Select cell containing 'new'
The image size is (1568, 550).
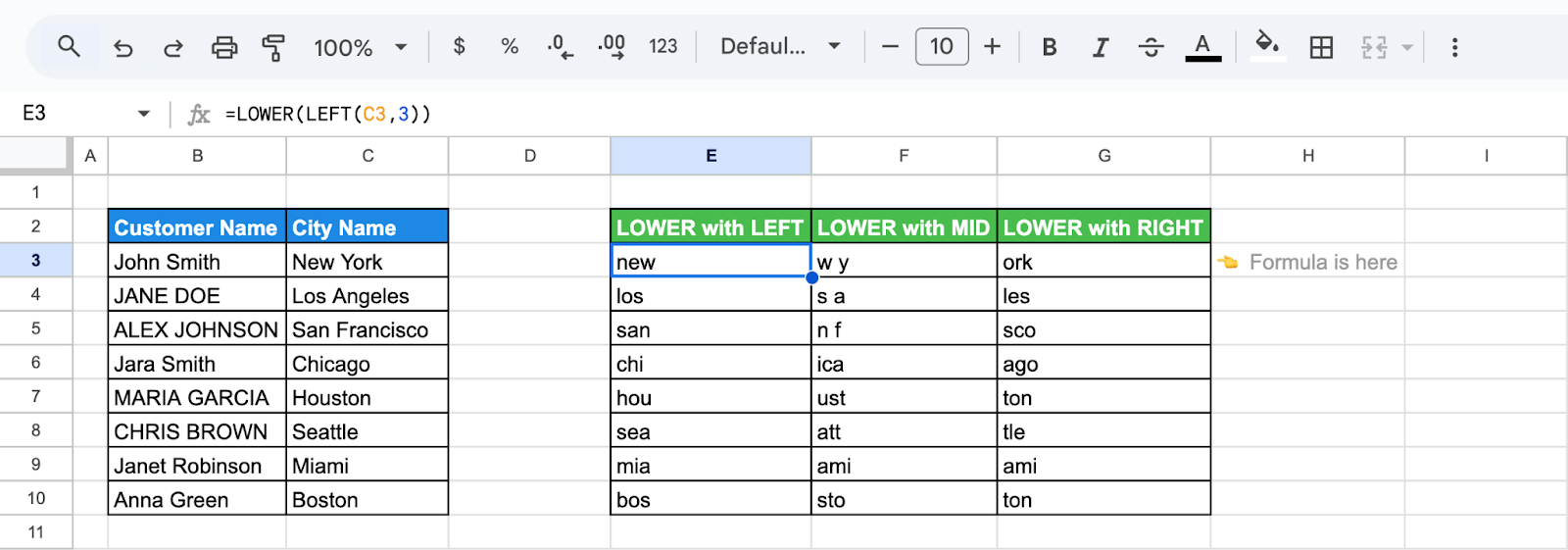pos(710,261)
